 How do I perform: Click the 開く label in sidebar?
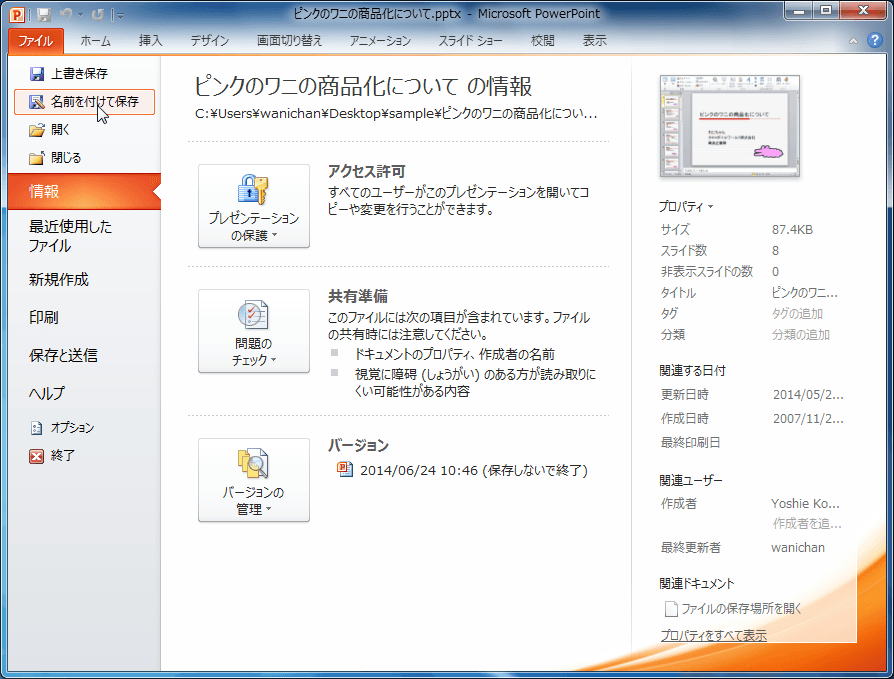point(60,130)
